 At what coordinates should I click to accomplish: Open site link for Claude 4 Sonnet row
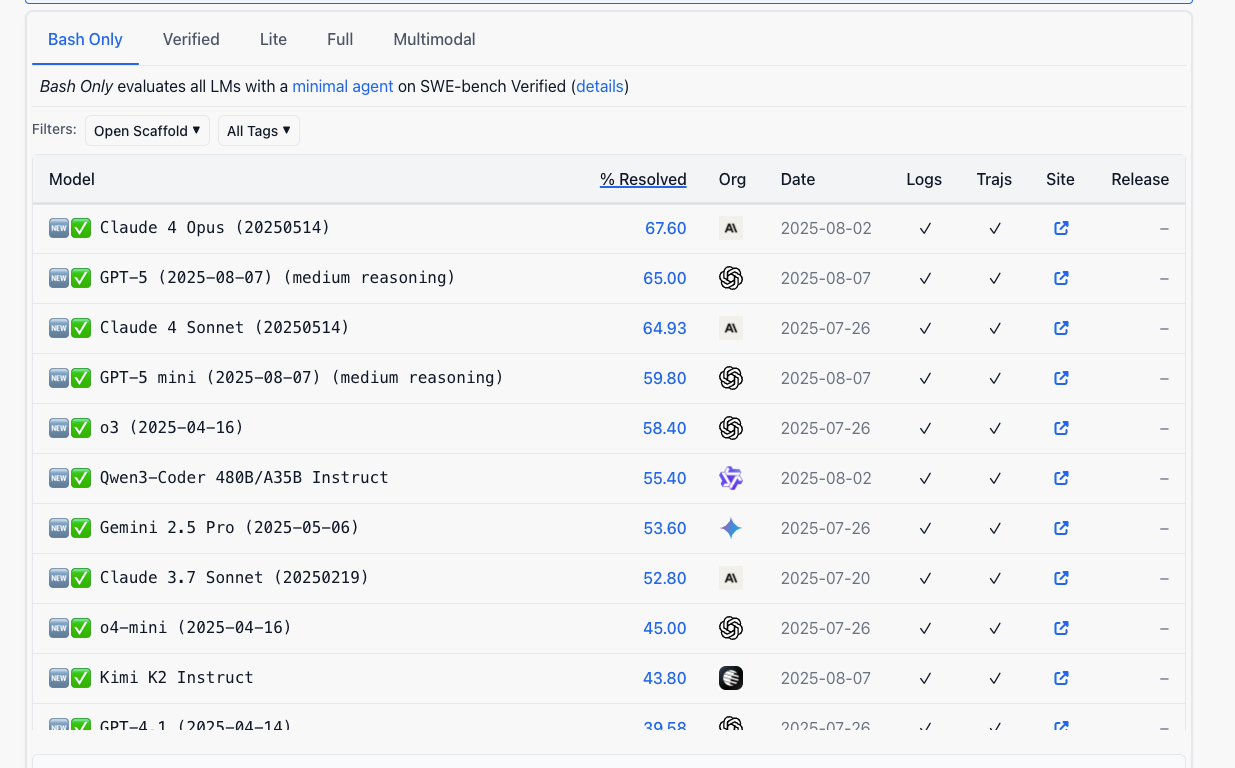(1061, 328)
